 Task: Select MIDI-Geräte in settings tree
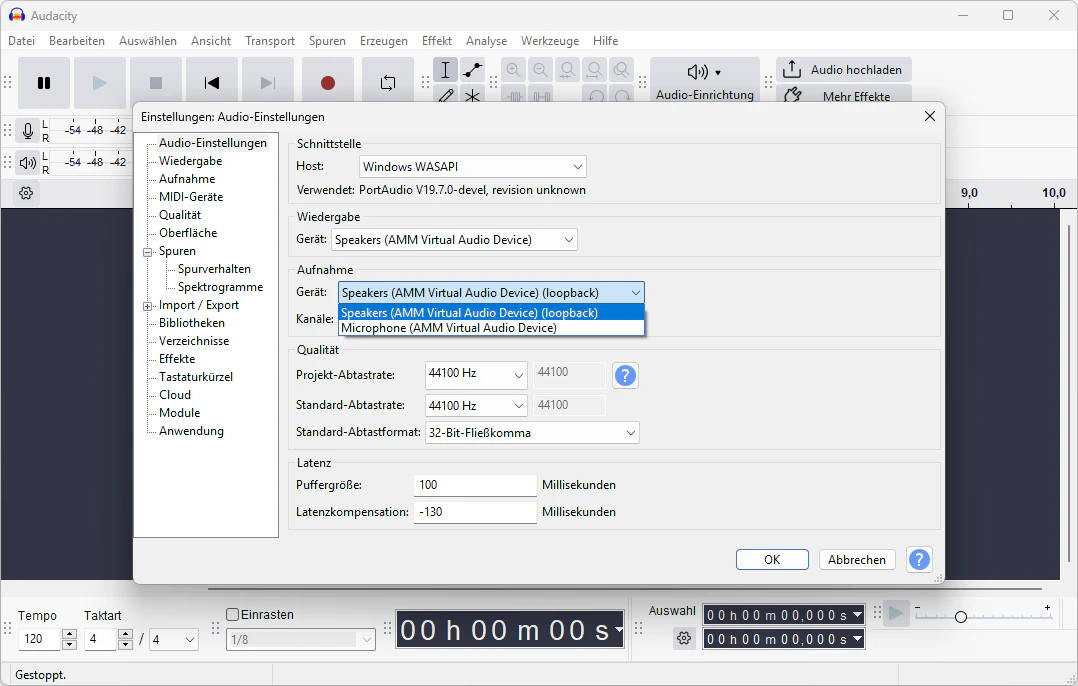tap(191, 197)
